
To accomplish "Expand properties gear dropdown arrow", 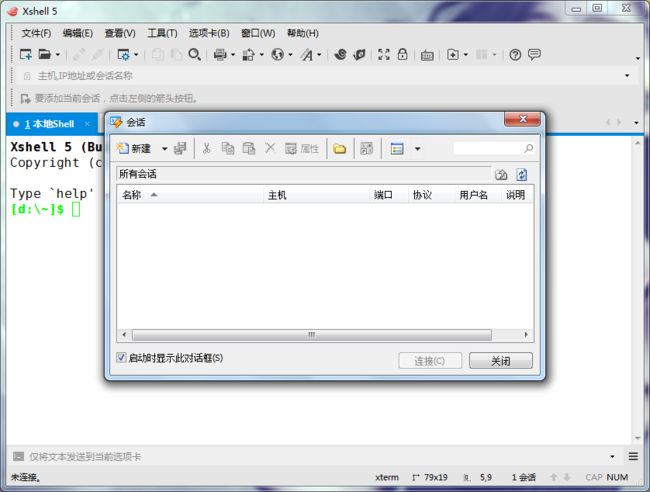I will tap(136, 54).
